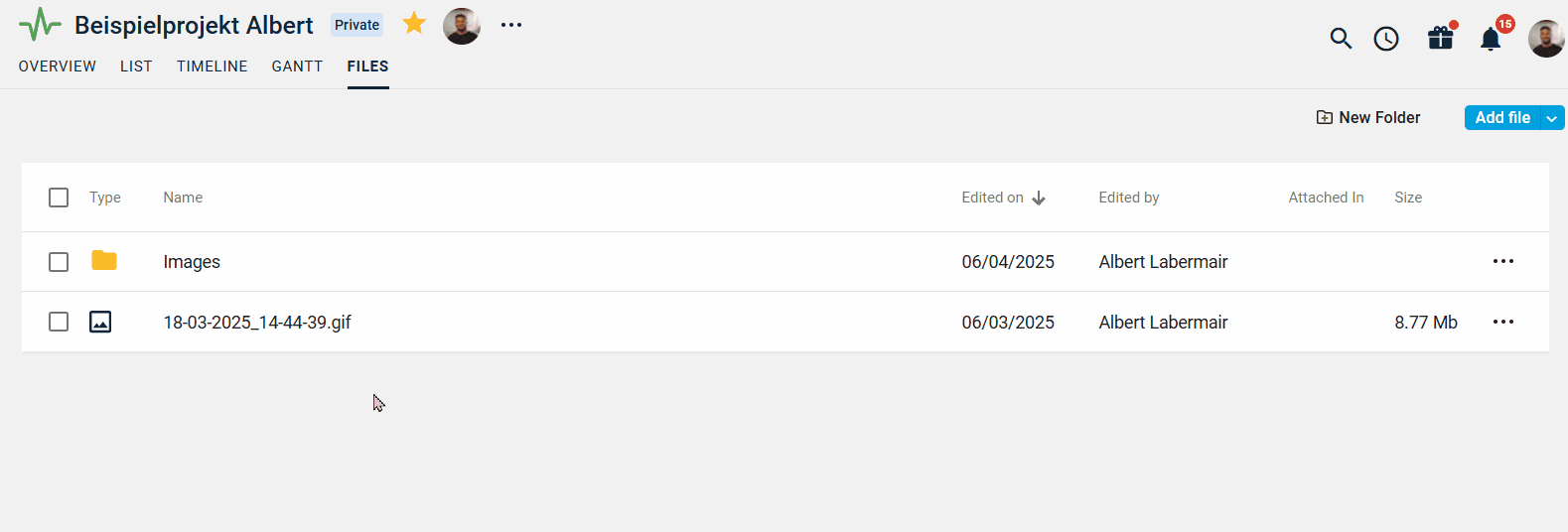This screenshot has width=1568, height=532.
Task: Open more actions for the gif file
Action: 1503,322
